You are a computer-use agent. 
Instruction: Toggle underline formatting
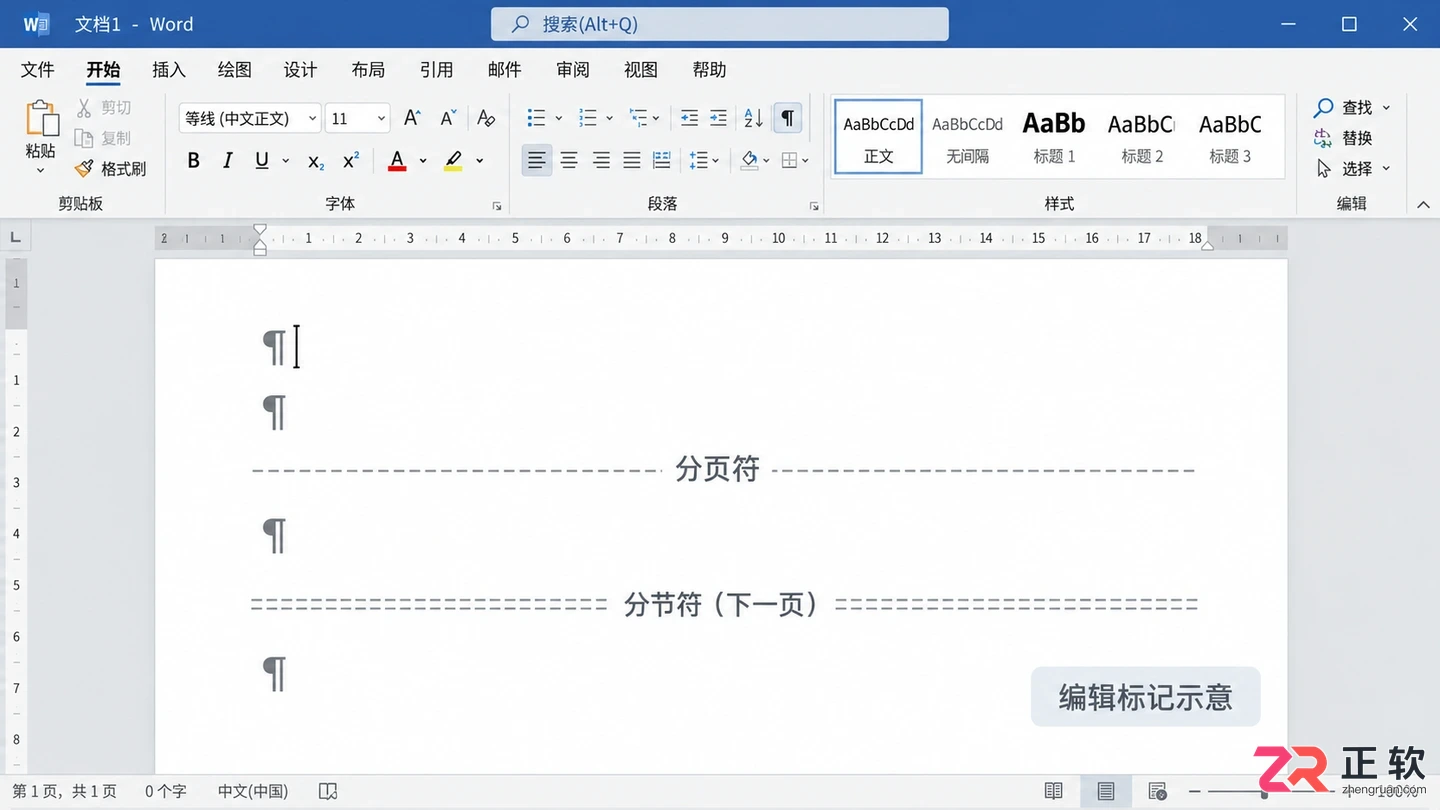262,161
